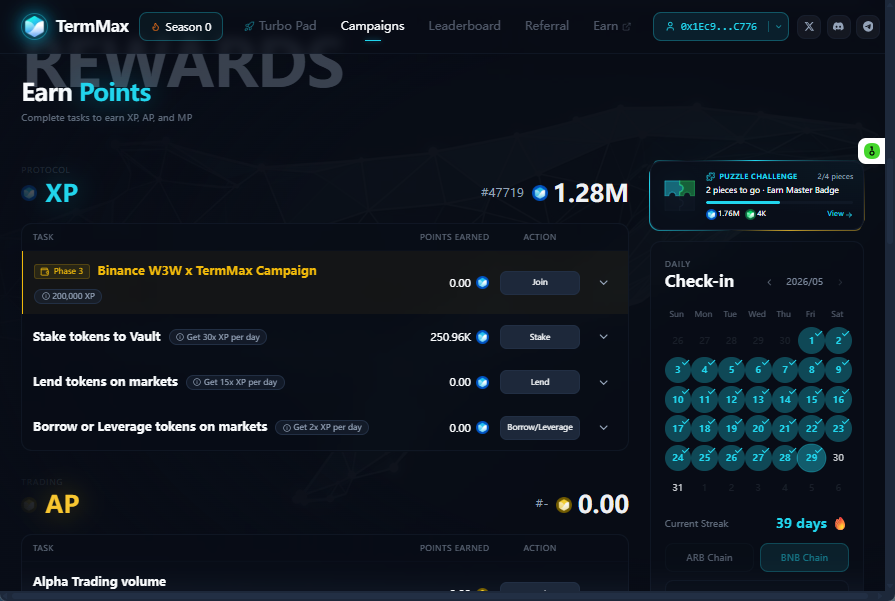The width and height of the screenshot is (895, 601).
Task: Expand the Lend tokens on markets row
Action: pyautogui.click(x=603, y=382)
